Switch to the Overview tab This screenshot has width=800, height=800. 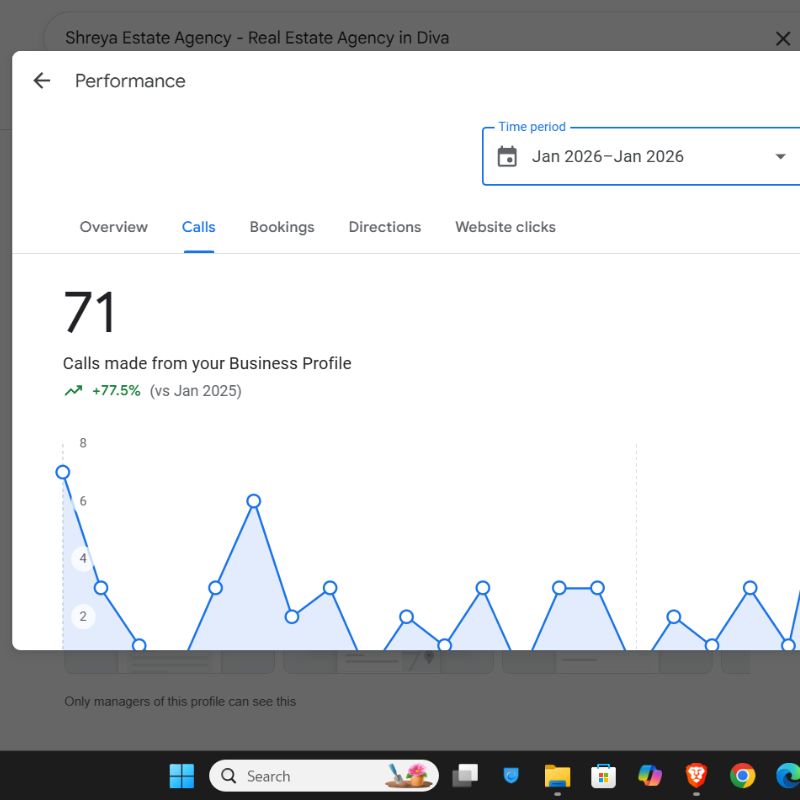pyautogui.click(x=114, y=227)
